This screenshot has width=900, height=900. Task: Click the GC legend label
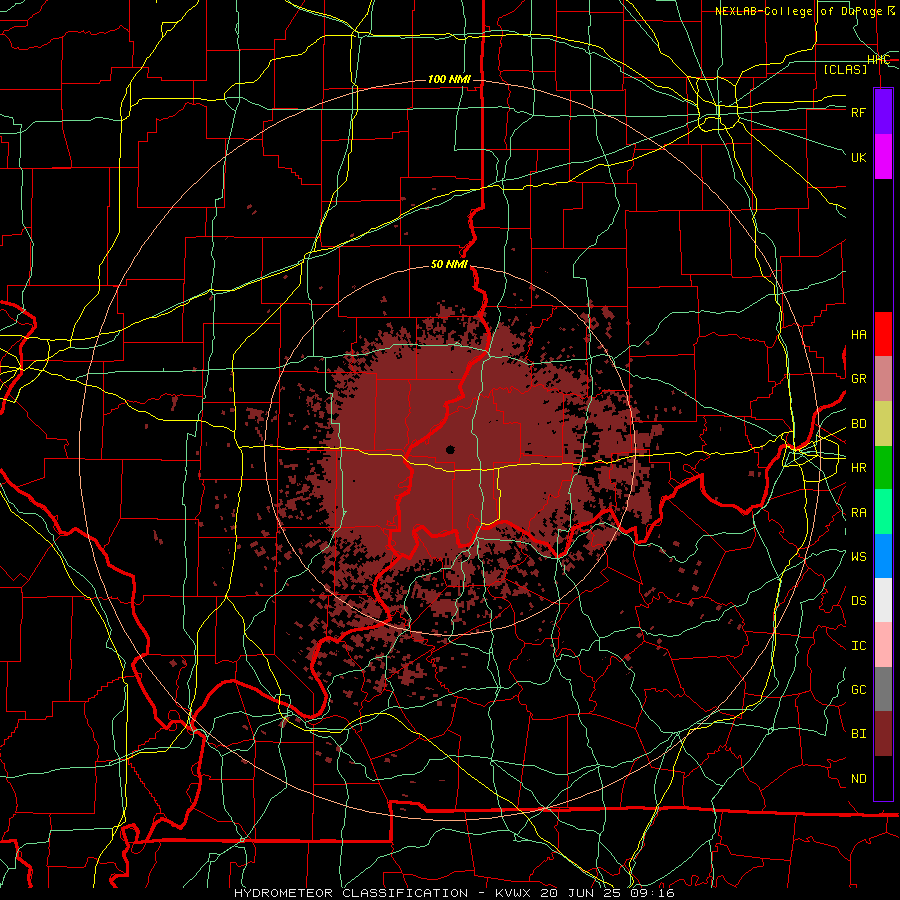[x=859, y=690]
